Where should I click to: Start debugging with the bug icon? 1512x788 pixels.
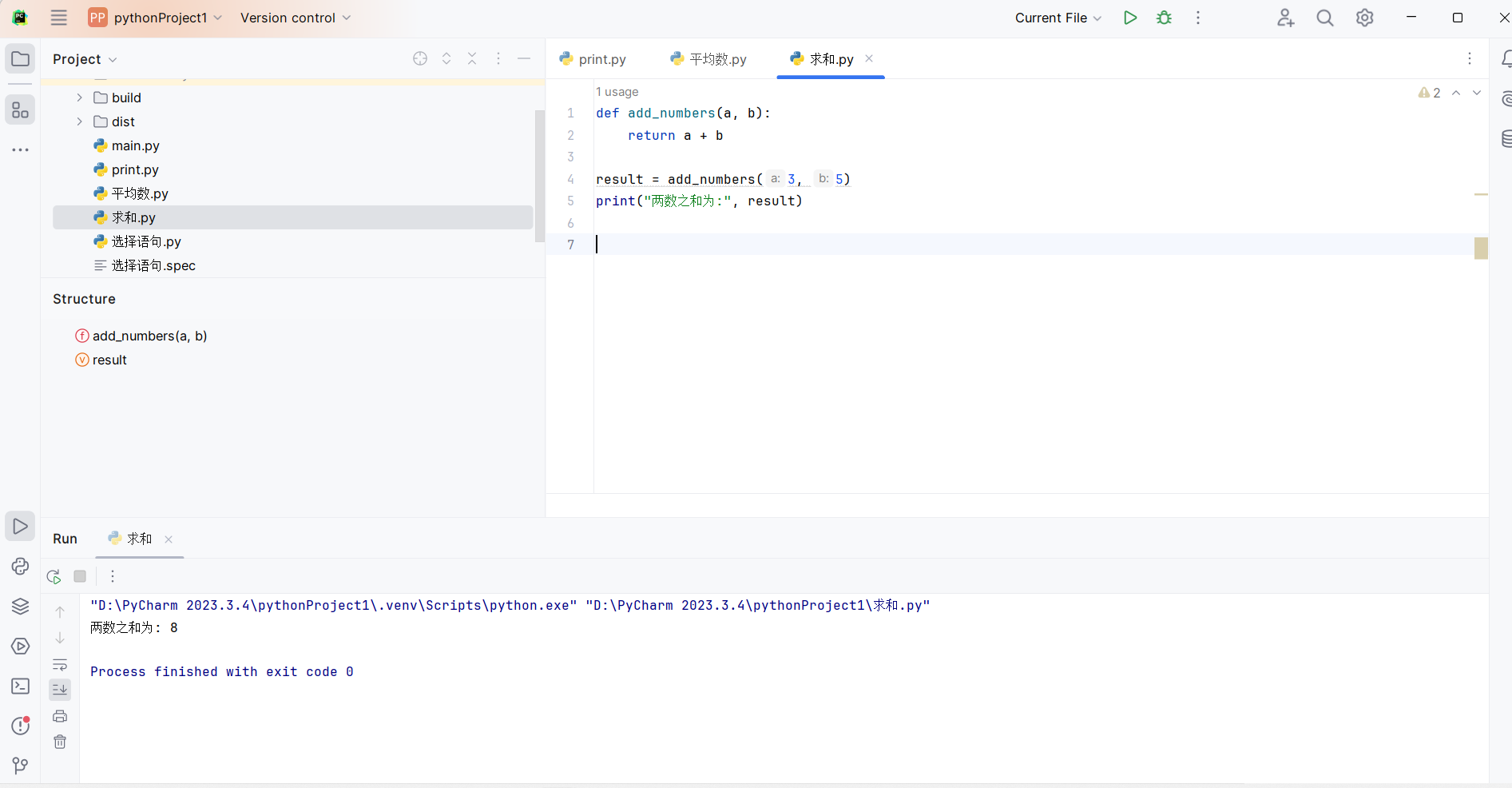[x=1164, y=18]
